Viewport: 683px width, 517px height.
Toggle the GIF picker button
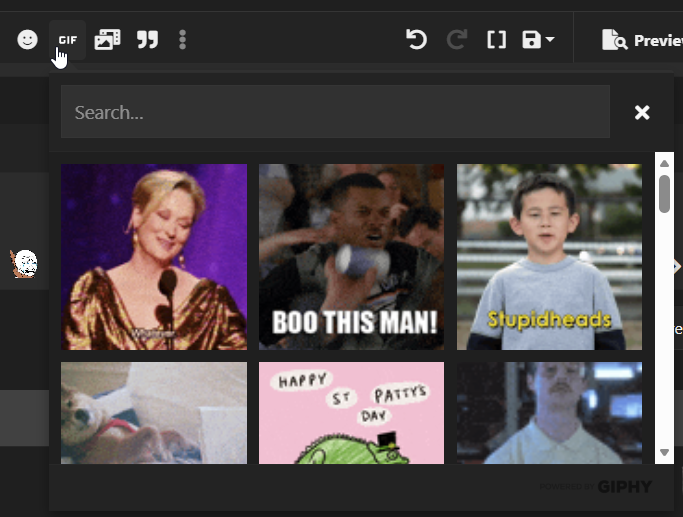[x=68, y=40]
